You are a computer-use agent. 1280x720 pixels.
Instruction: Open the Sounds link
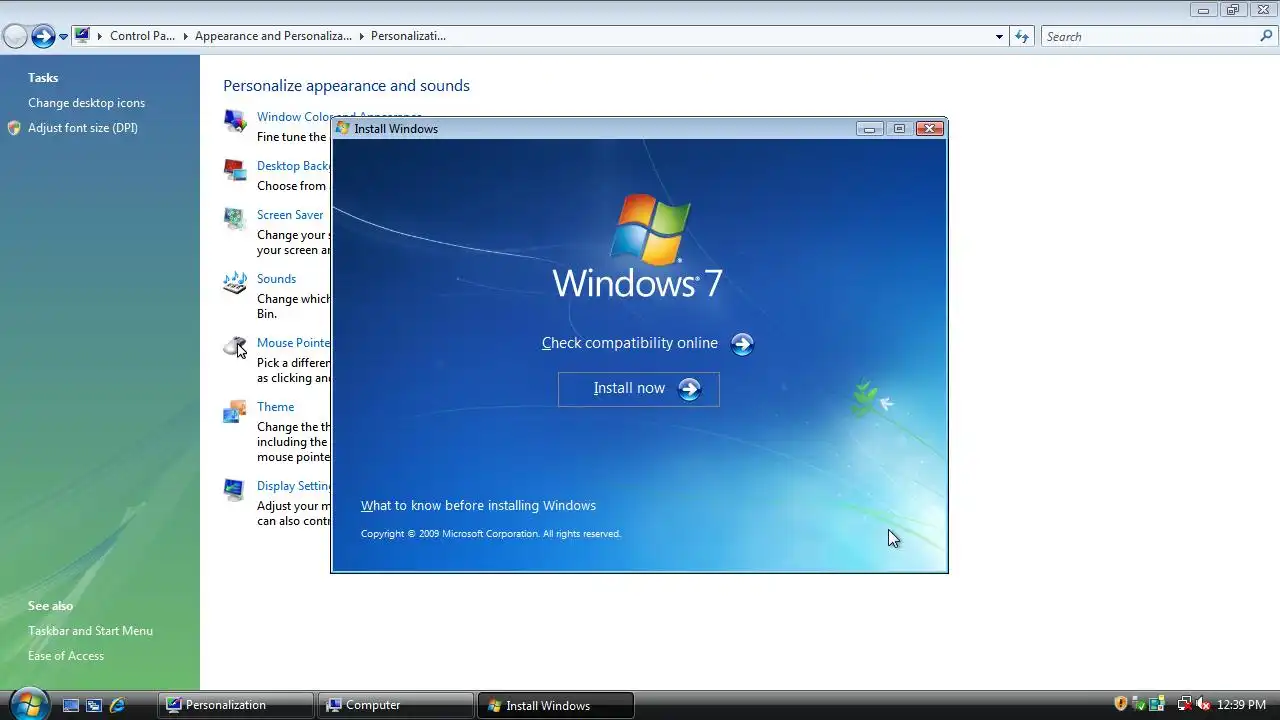pos(276,279)
